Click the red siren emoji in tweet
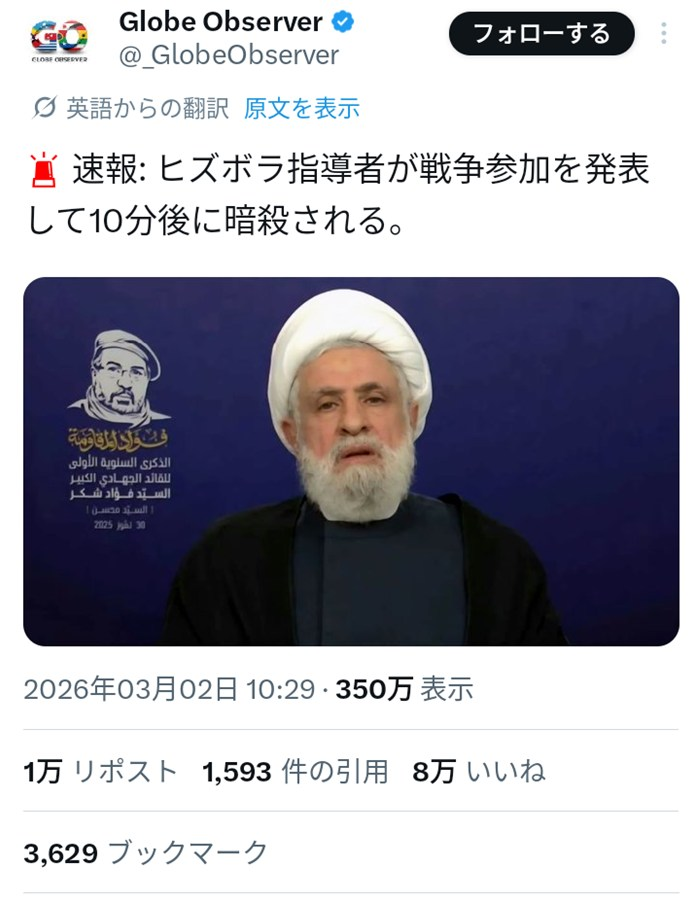 (x=44, y=170)
